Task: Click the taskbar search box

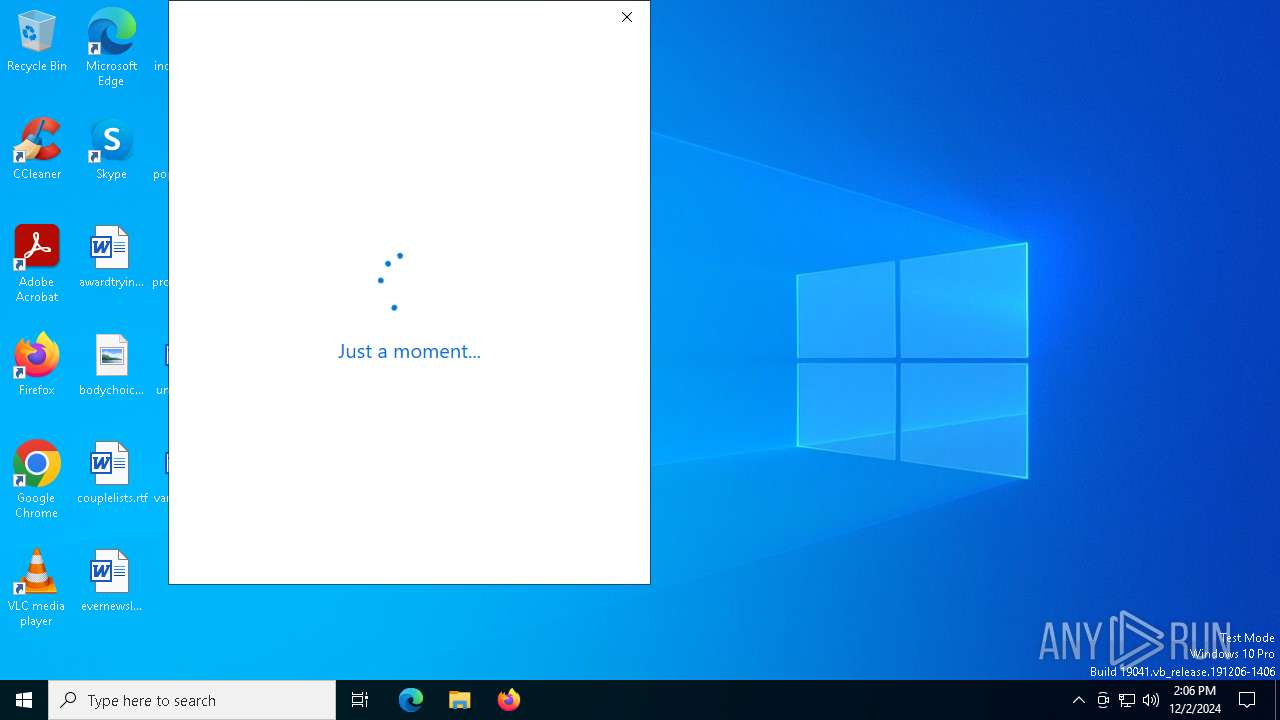Action: [192, 700]
